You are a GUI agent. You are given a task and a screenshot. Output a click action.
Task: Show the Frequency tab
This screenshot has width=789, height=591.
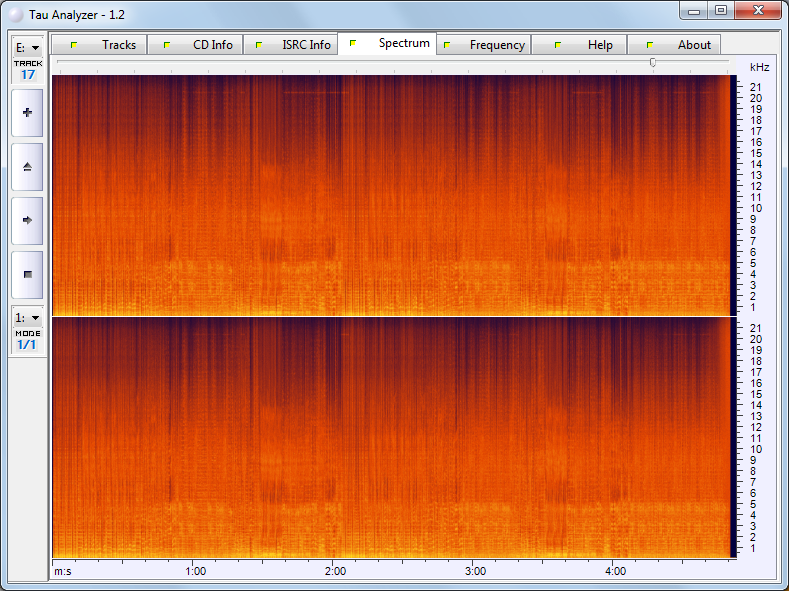tap(484, 45)
